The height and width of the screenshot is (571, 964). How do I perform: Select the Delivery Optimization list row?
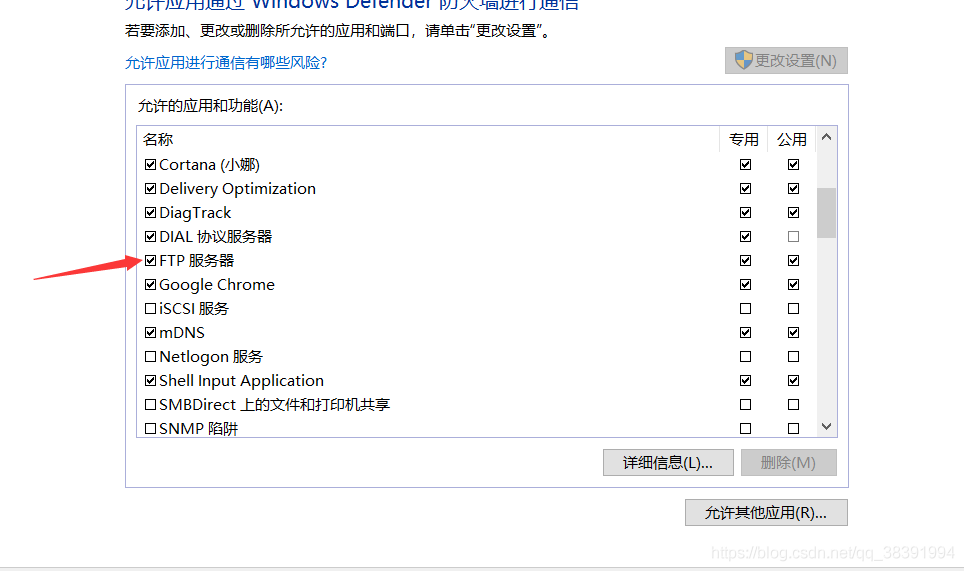(x=237, y=189)
